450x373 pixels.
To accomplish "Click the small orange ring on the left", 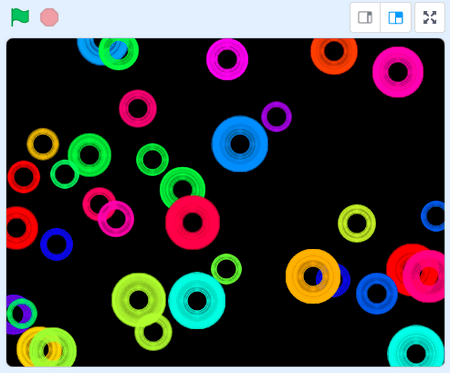I will (43, 144).
